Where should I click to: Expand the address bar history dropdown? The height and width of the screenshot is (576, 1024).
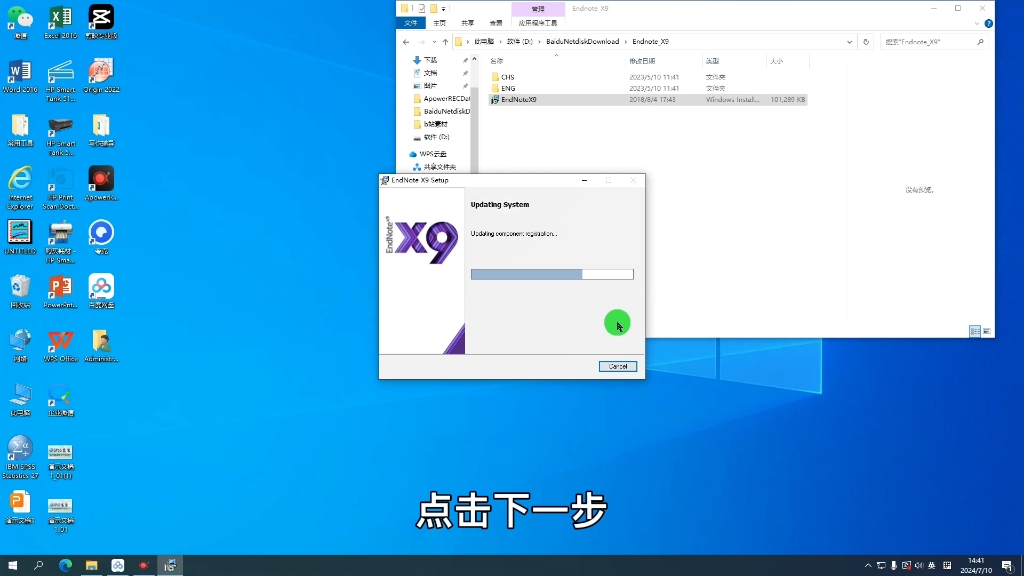pos(849,42)
